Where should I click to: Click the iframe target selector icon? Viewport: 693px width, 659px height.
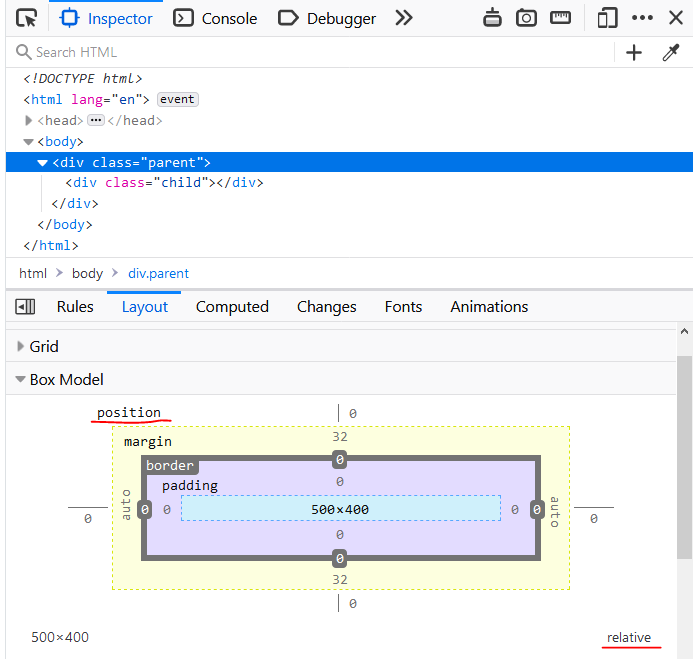(x=492, y=18)
